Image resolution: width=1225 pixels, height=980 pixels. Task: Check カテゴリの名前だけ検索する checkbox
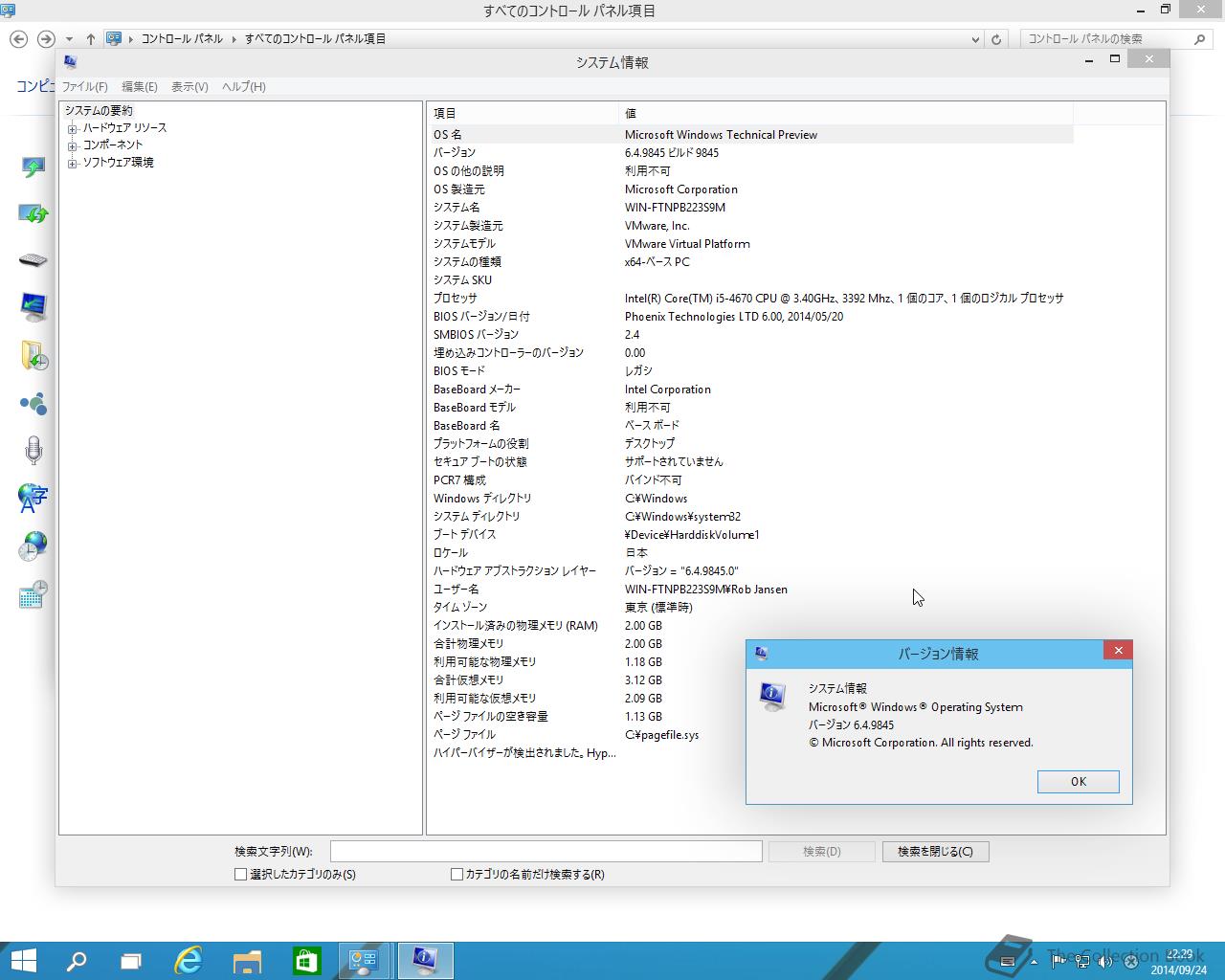click(x=457, y=874)
